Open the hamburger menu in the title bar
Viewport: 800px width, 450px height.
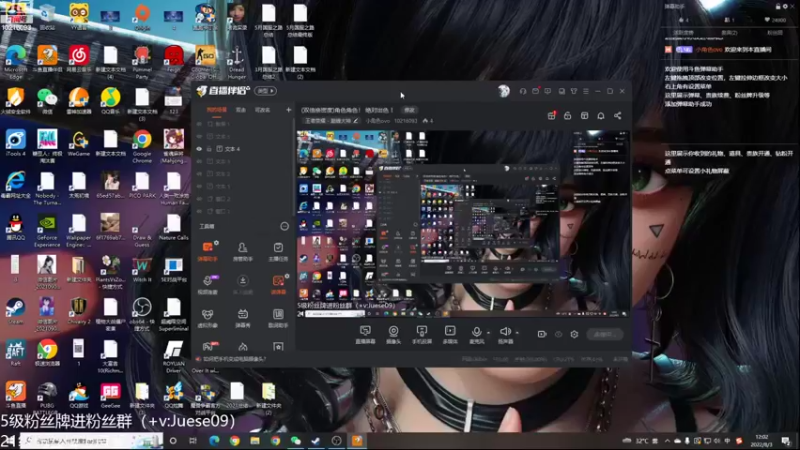(x=586, y=91)
